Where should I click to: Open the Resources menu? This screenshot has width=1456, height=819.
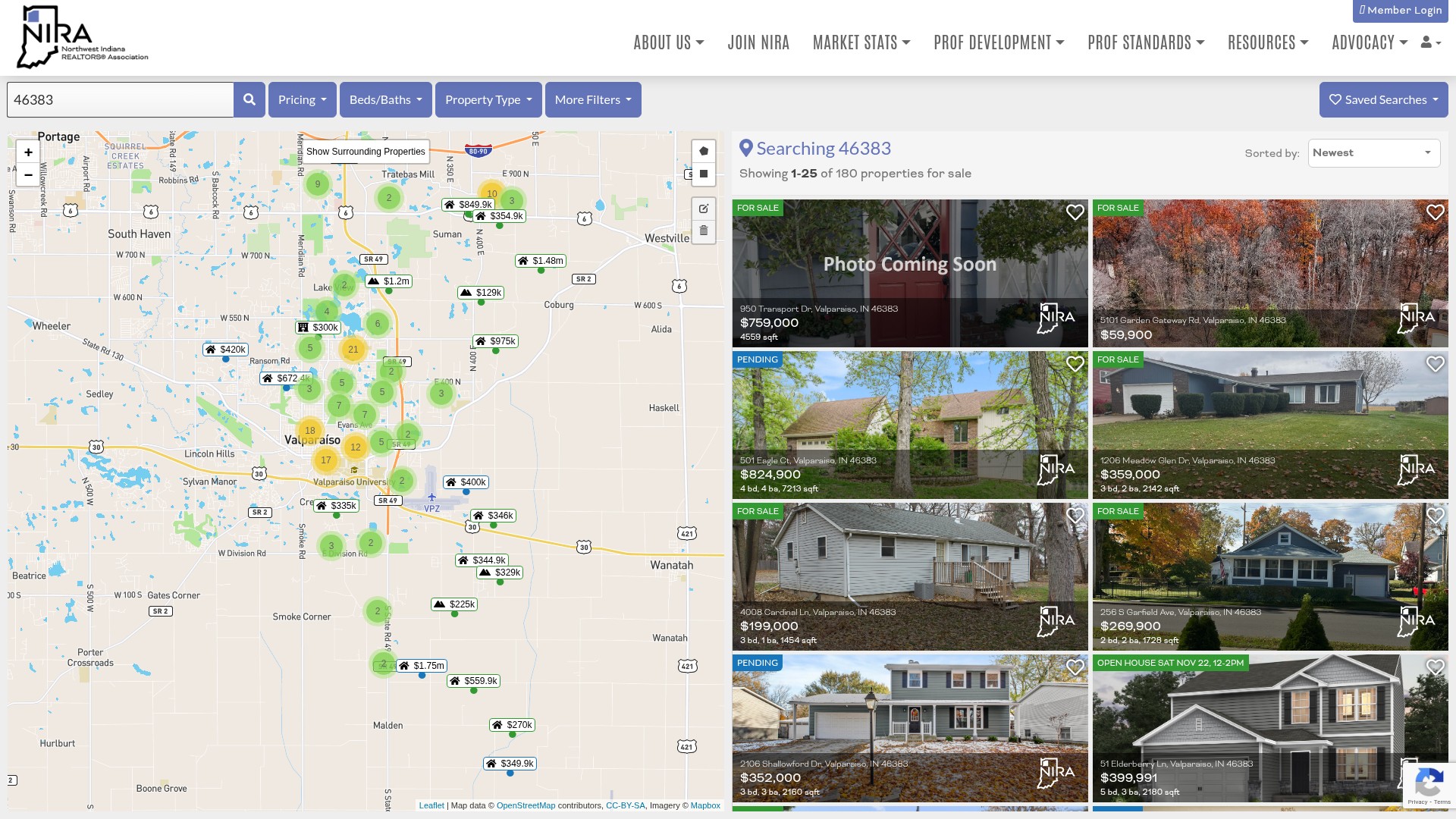1268,42
